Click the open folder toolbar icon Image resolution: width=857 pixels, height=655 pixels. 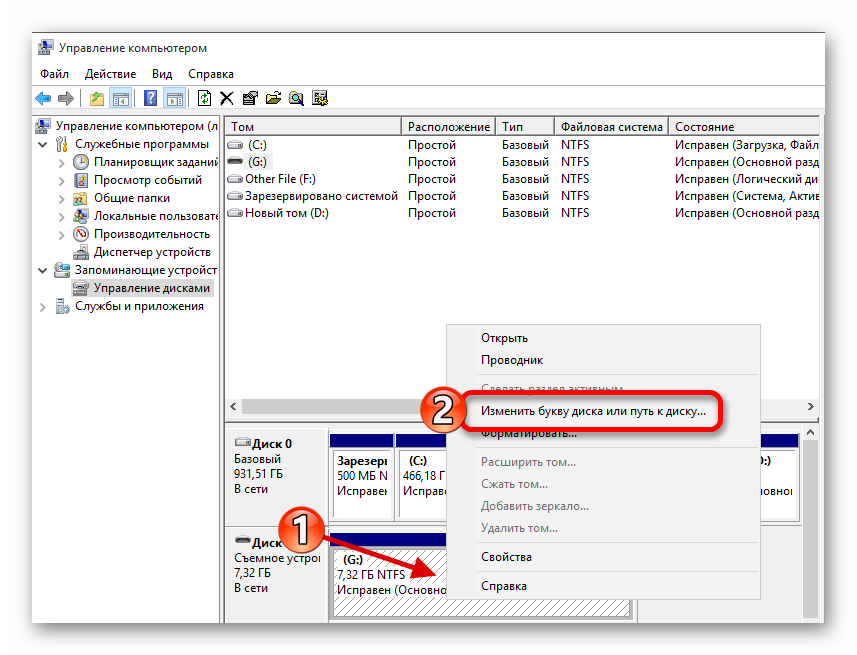(273, 98)
